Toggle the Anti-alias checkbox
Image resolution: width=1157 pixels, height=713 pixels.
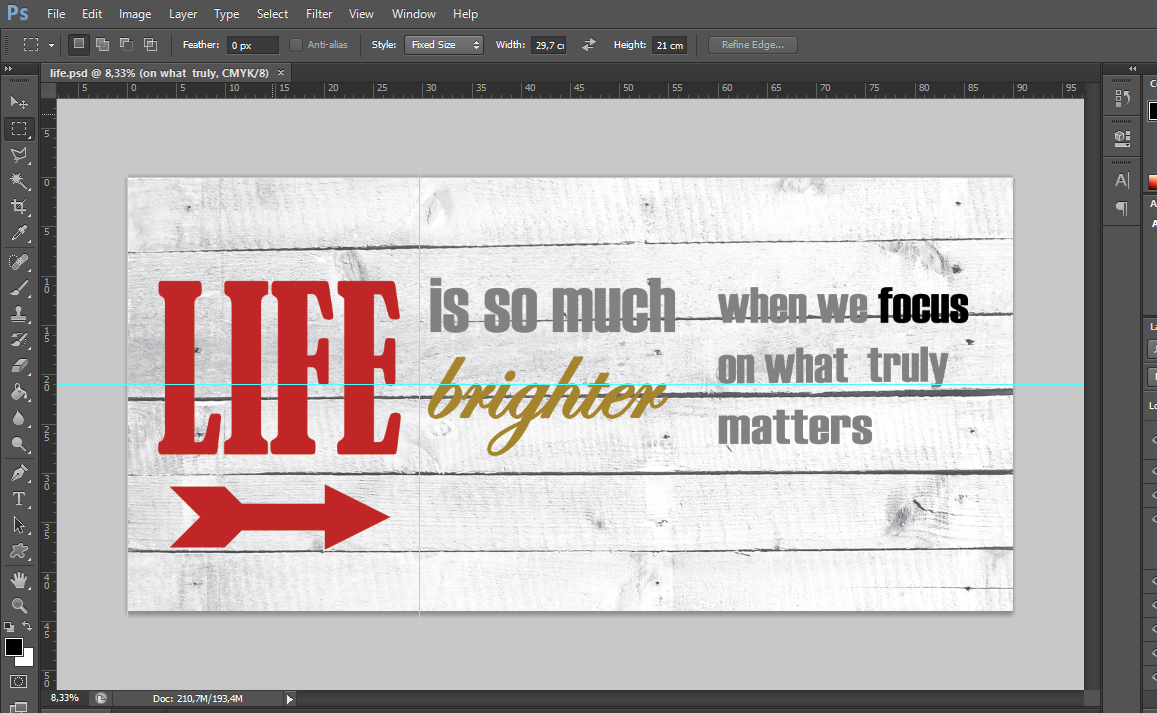(295, 45)
